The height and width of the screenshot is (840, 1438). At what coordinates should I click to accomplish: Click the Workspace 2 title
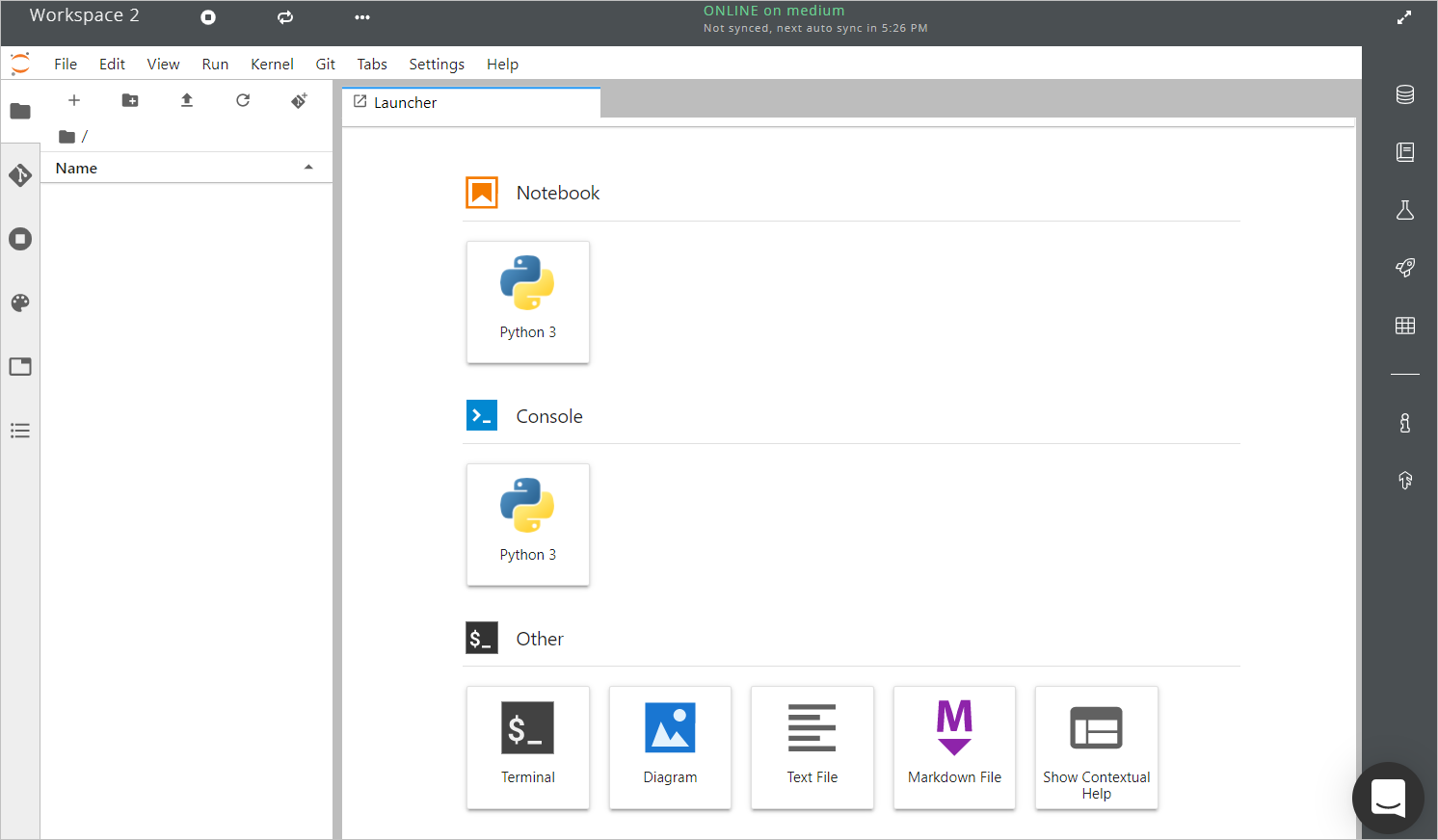tap(85, 15)
